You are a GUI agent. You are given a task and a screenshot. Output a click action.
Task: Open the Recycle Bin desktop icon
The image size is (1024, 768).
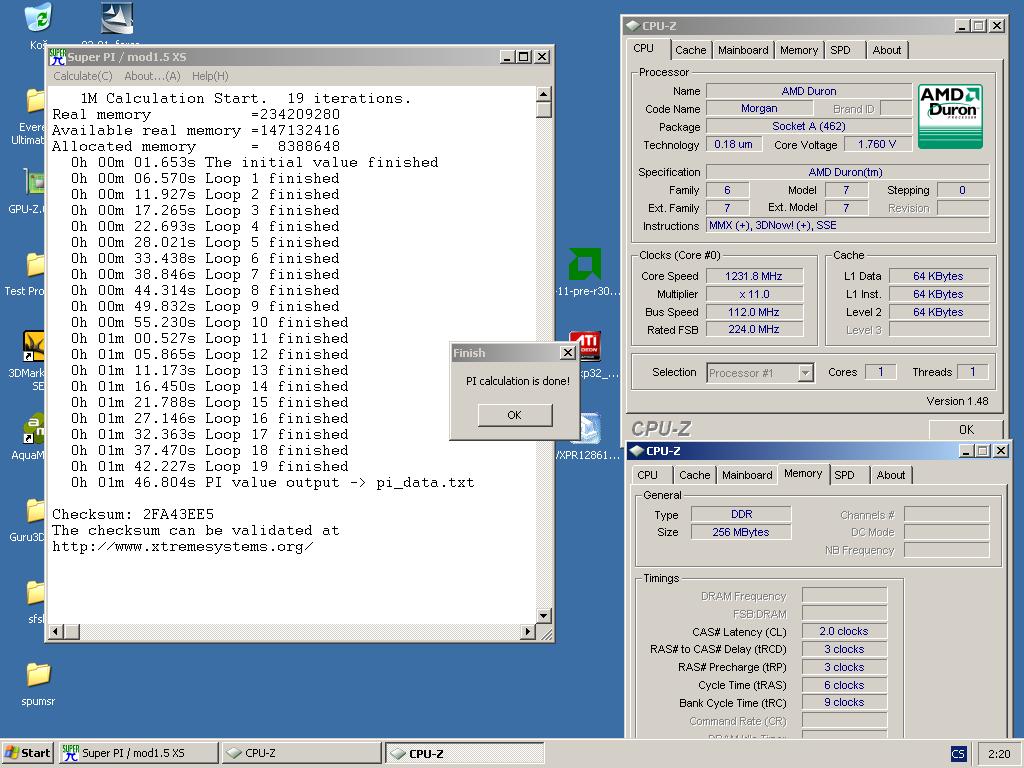pyautogui.click(x=39, y=18)
